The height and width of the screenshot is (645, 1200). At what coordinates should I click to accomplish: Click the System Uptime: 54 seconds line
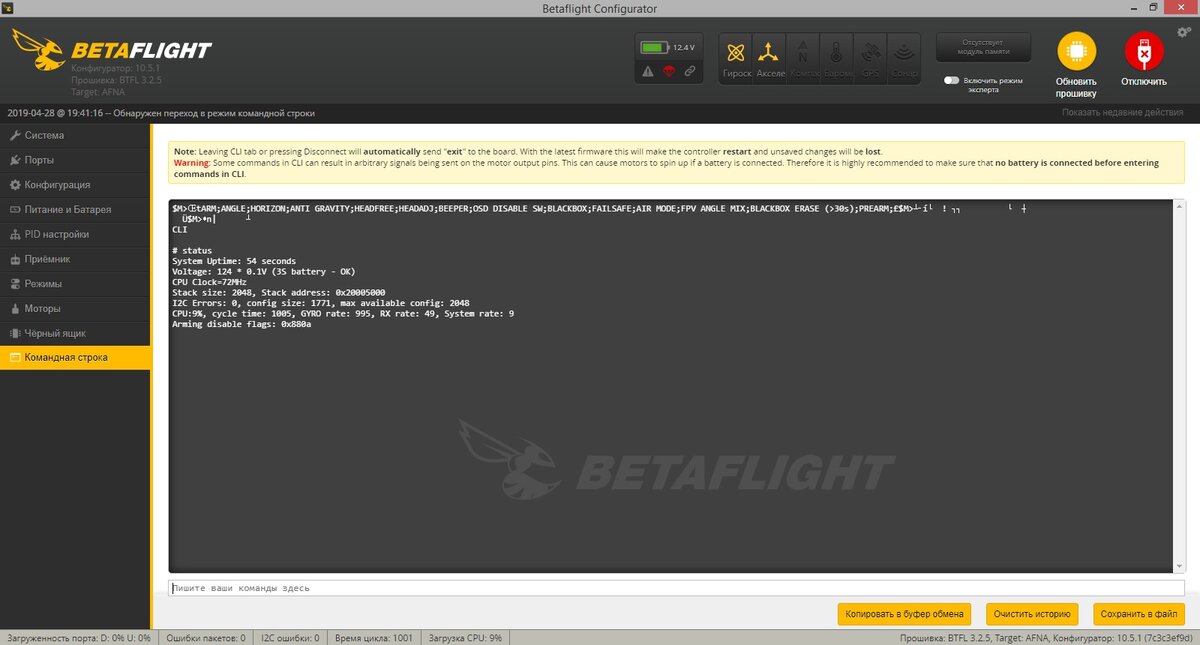[x=234, y=261]
